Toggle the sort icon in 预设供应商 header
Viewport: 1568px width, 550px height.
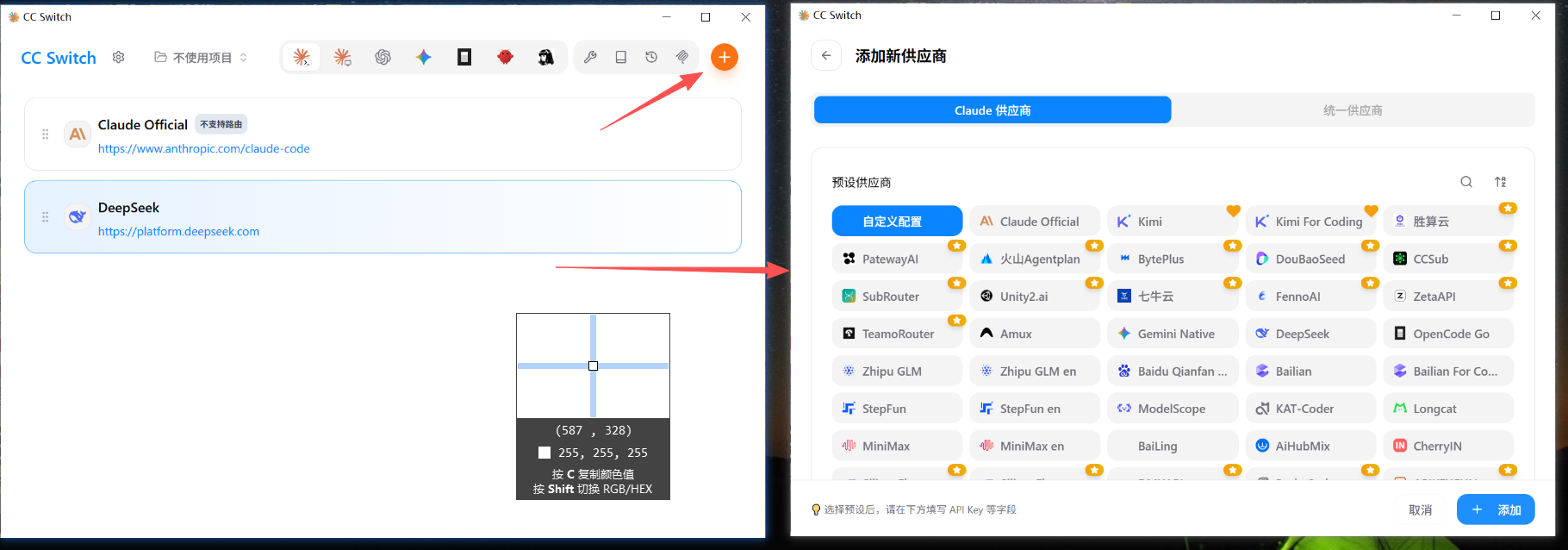1501,182
